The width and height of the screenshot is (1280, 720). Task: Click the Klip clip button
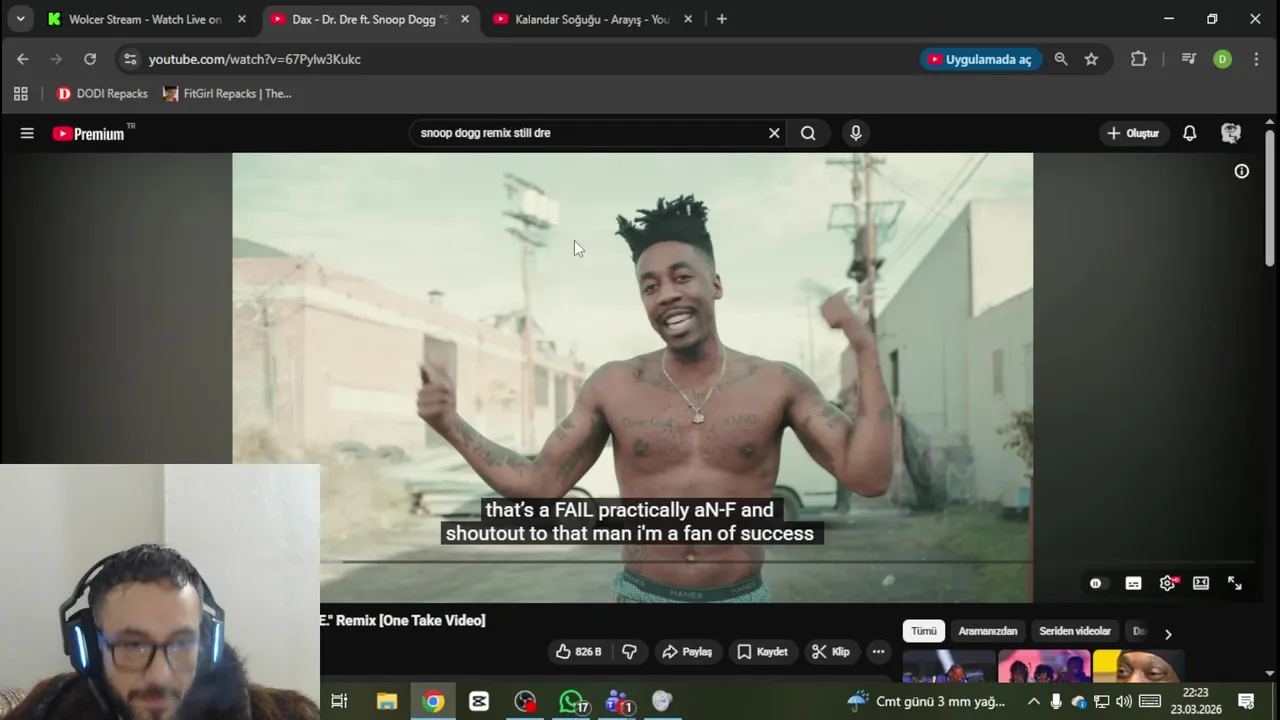click(831, 652)
